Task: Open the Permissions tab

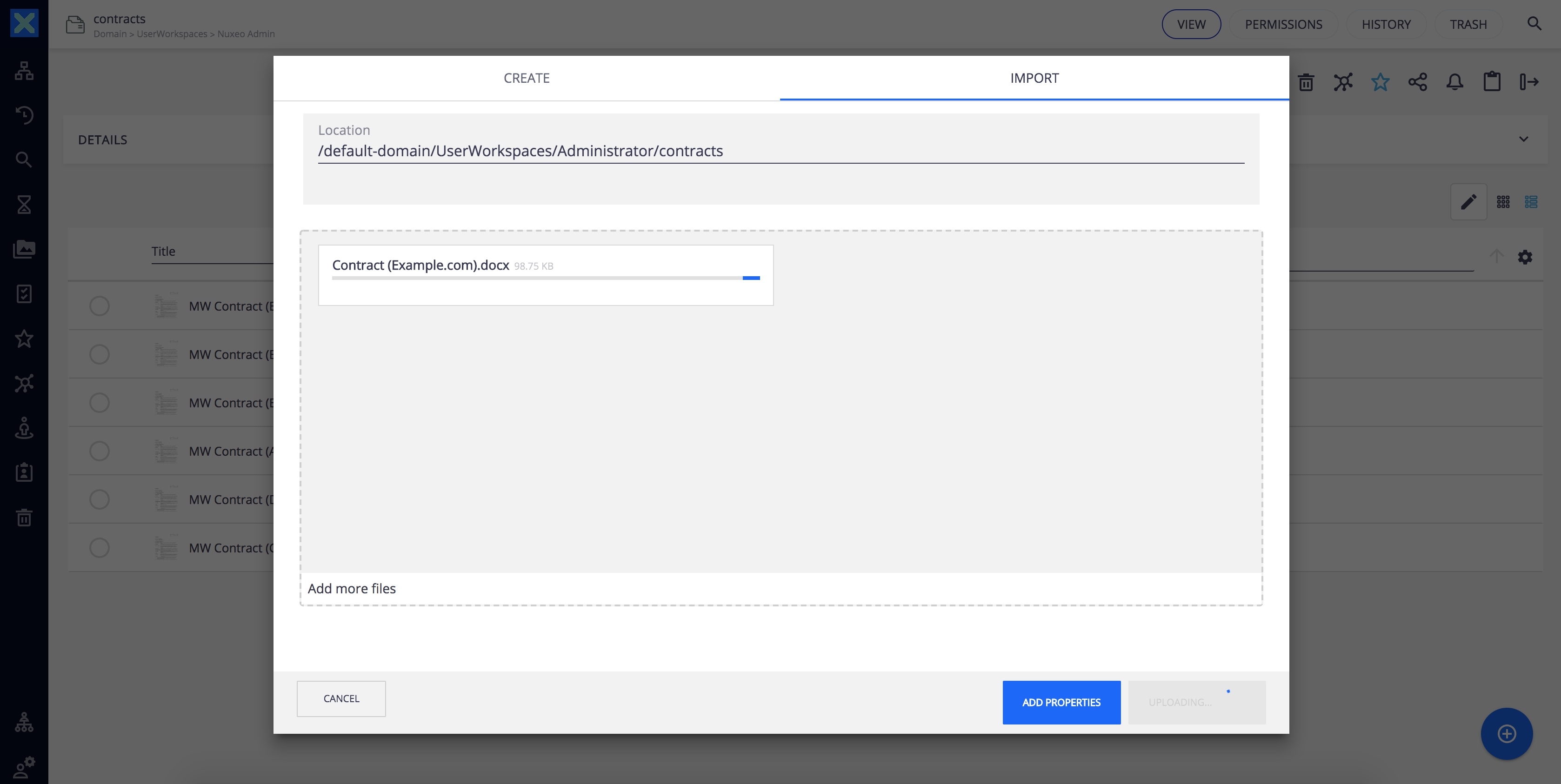Action: [1283, 24]
